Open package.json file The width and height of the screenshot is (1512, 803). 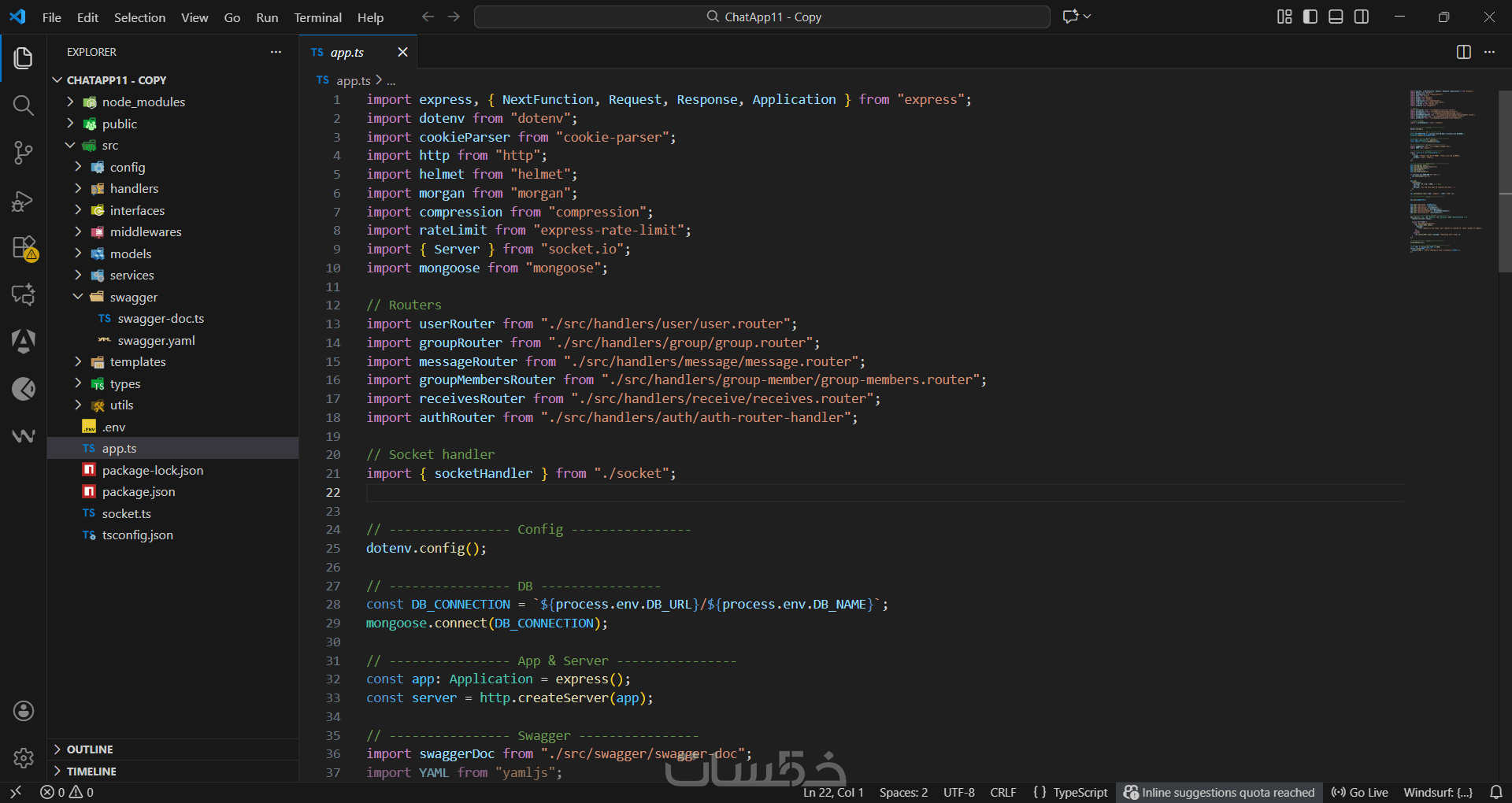(139, 491)
